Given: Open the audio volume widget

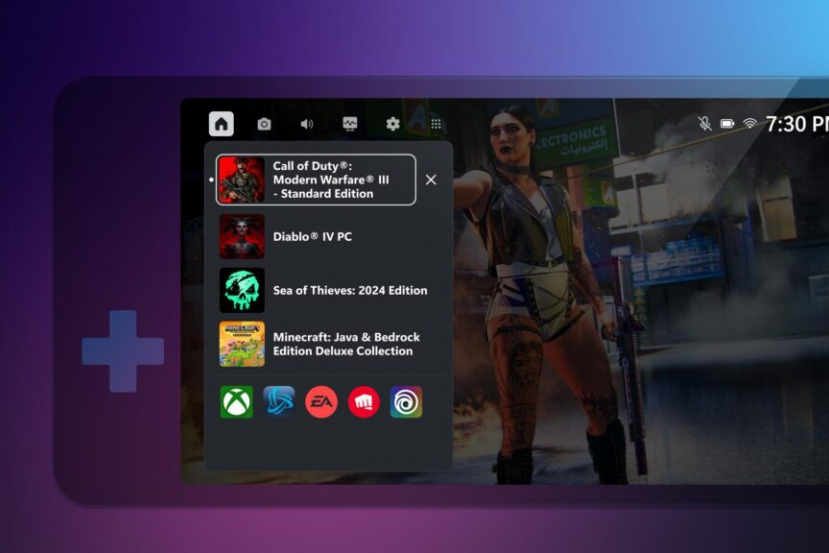Looking at the screenshot, I should coord(307,124).
